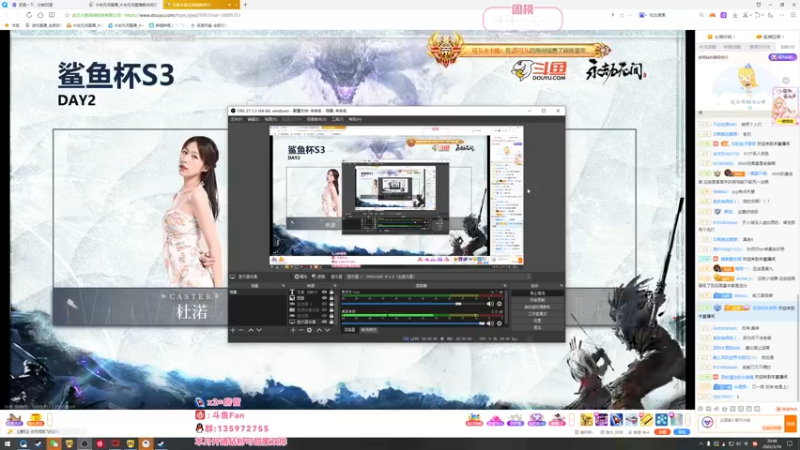Toggle visibility of display capture source

click(324, 322)
